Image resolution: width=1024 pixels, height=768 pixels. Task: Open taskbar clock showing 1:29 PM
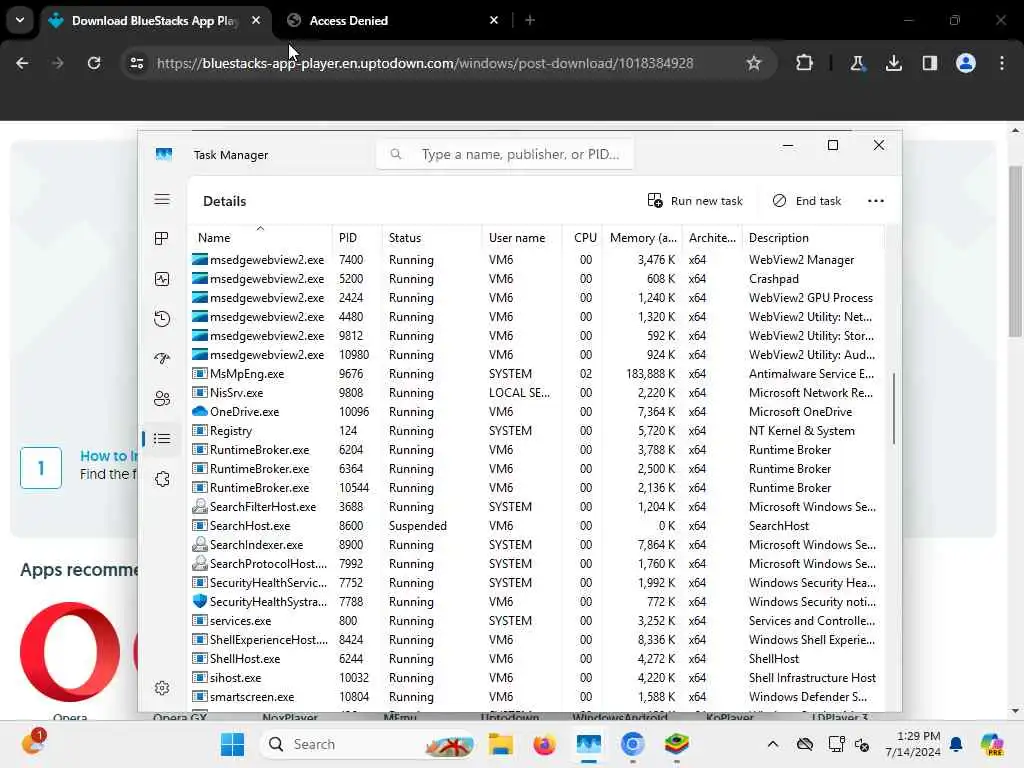click(912, 744)
